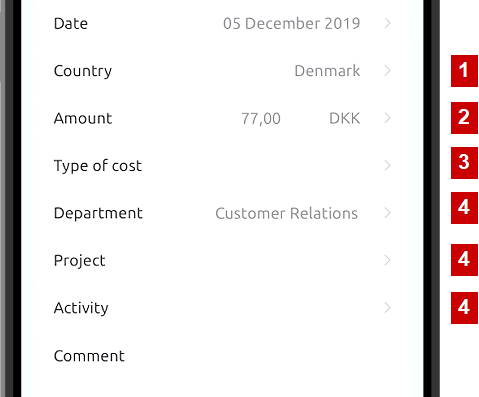
Task: Select the Customer Relations department value
Action: pos(287,213)
